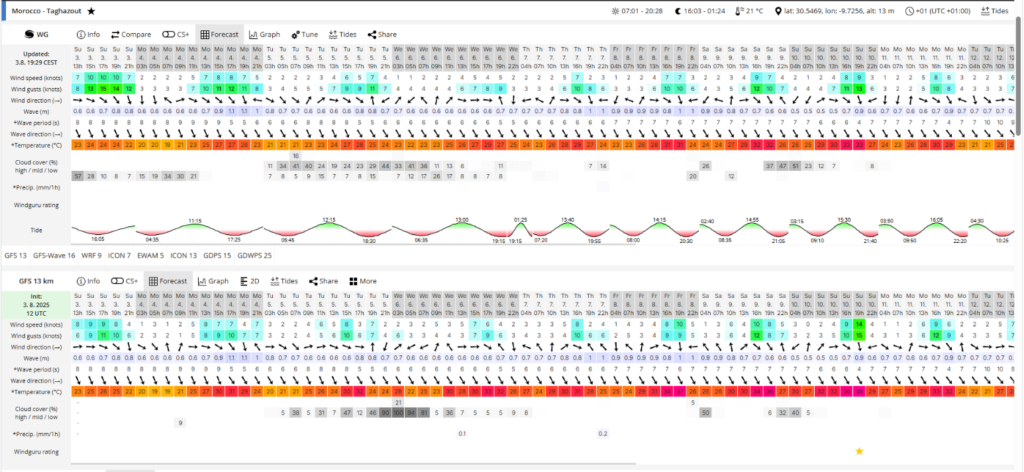
Task: Click the horizontal scrollbar at the bottom
Action: [353, 465]
